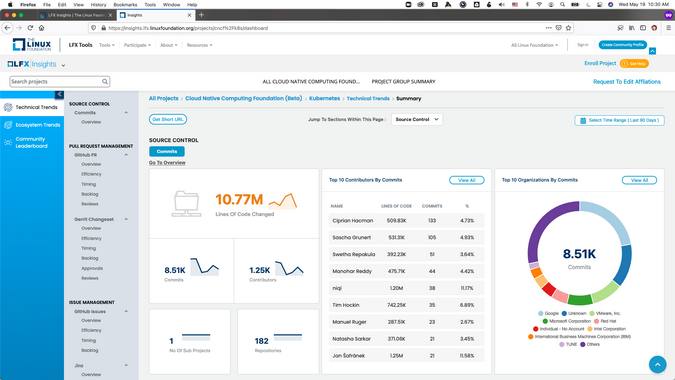Open the All Linux Foundation dropdown

point(534,45)
